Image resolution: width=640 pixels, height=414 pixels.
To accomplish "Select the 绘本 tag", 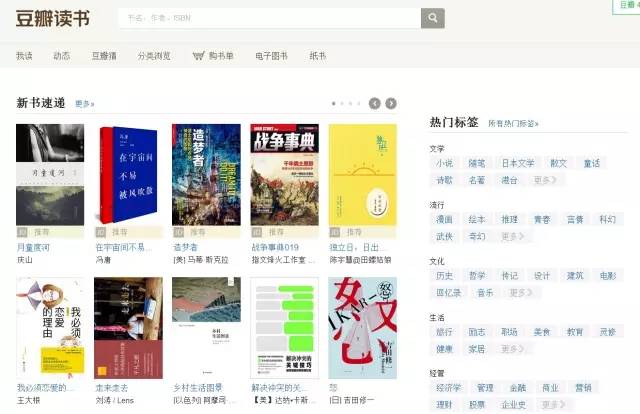I will (x=477, y=220).
